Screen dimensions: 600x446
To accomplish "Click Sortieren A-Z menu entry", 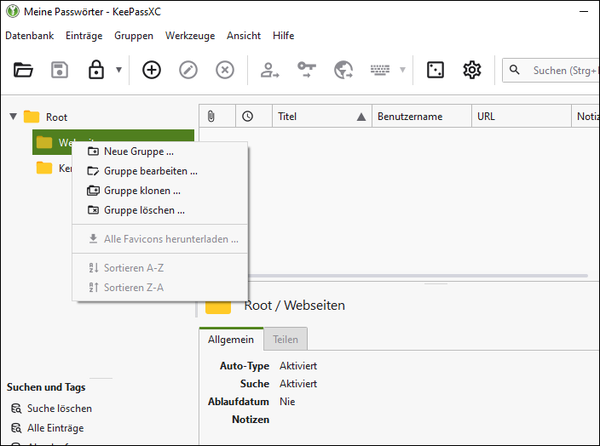I will (160, 268).
